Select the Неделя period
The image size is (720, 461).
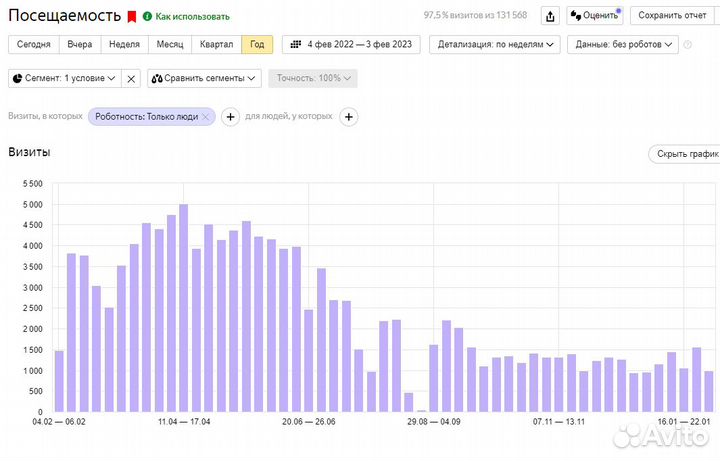point(124,45)
